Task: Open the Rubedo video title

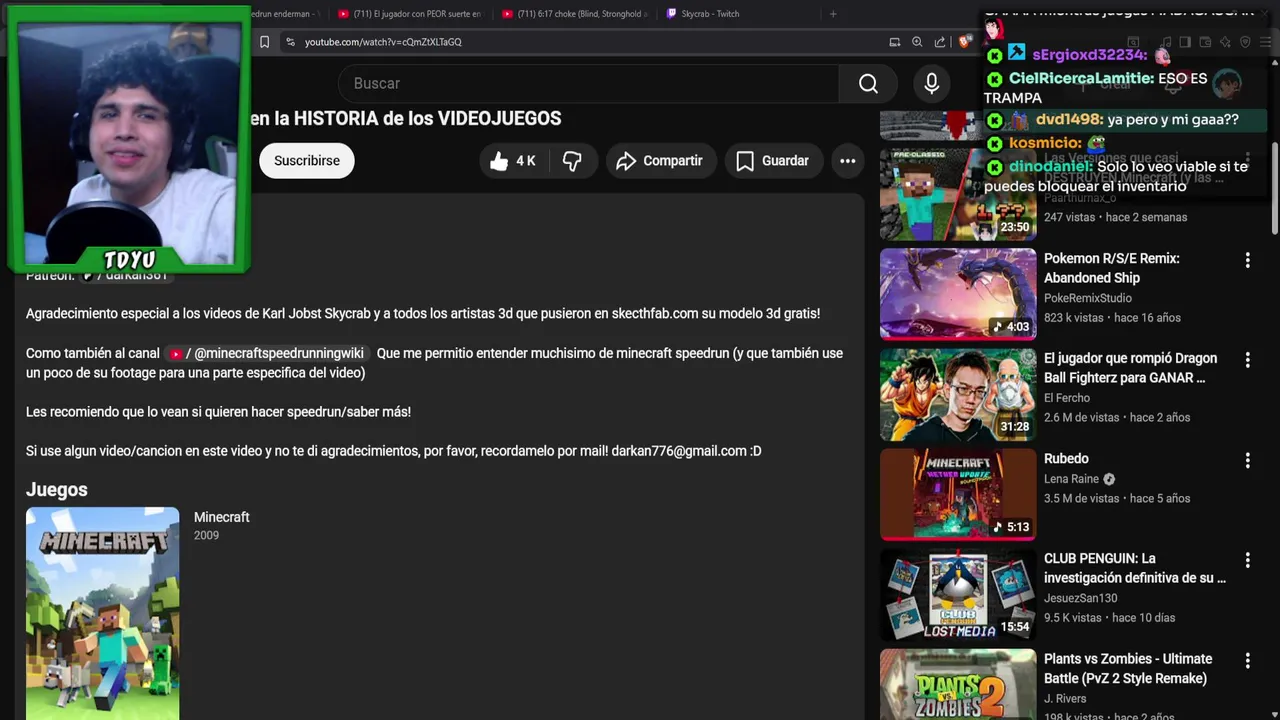Action: 1066,459
